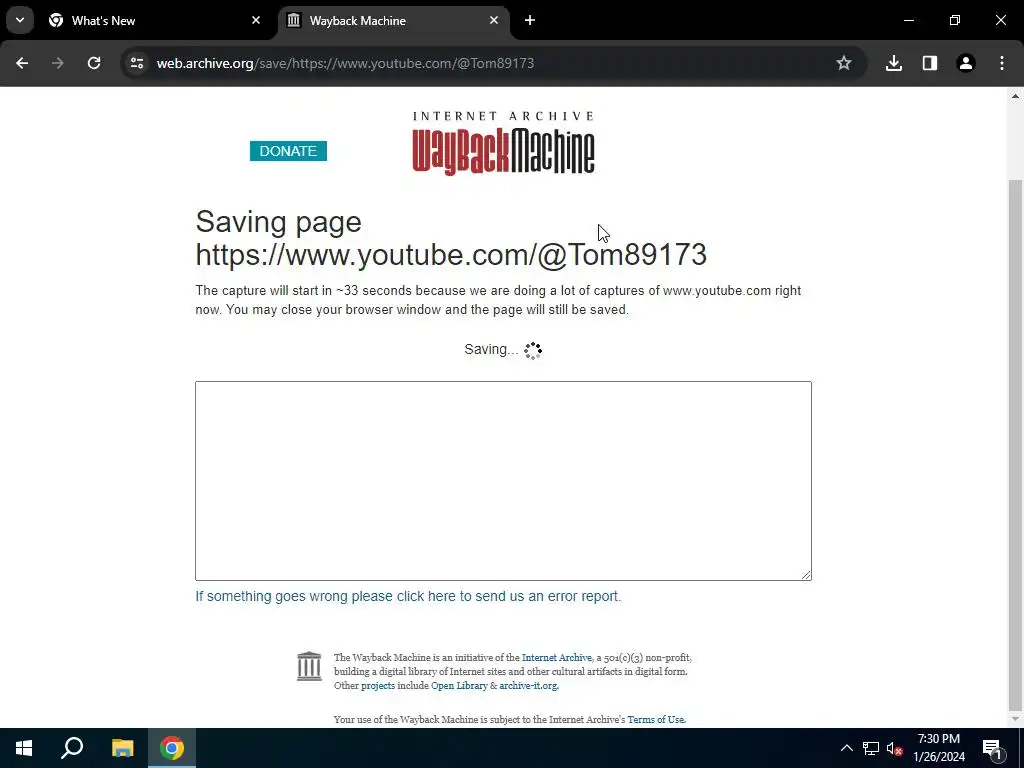Click the muted volume tray icon
The height and width of the screenshot is (768, 1024).
tap(894, 748)
